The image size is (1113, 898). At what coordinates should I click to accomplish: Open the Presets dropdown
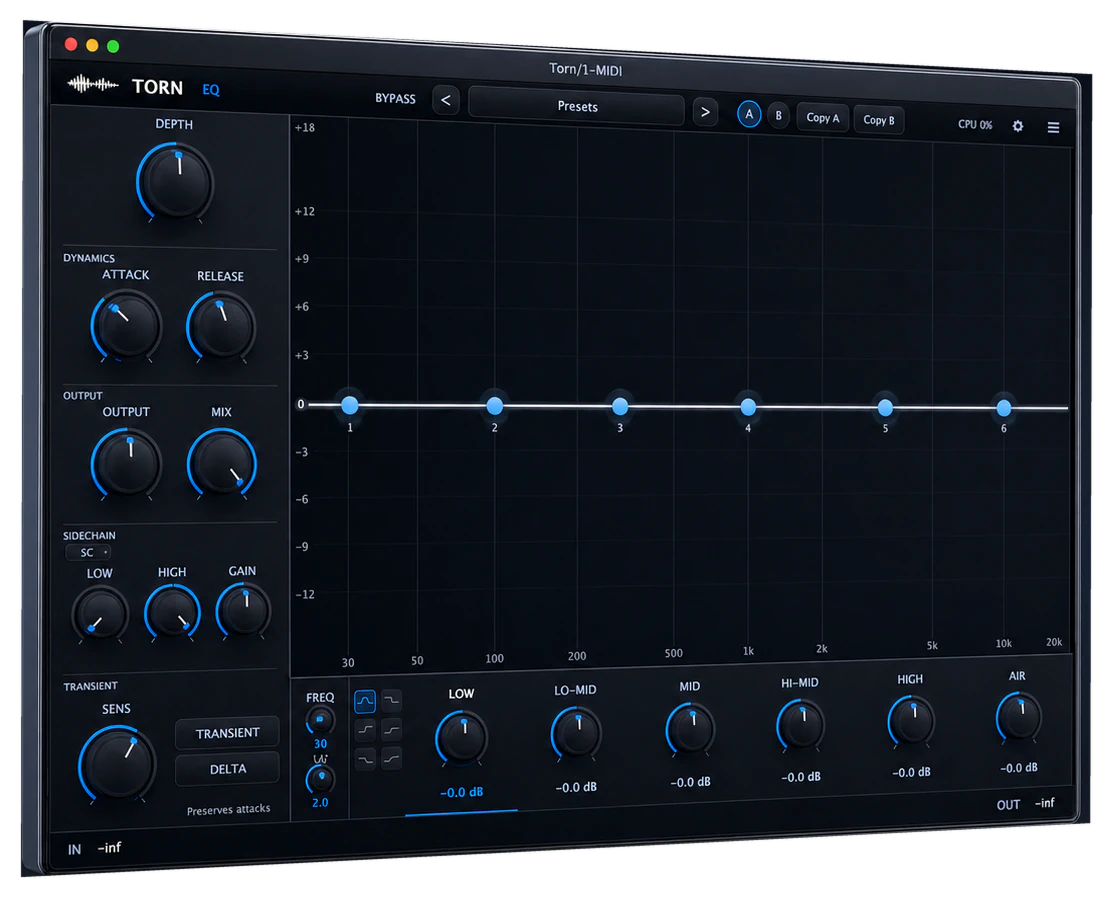pos(576,106)
